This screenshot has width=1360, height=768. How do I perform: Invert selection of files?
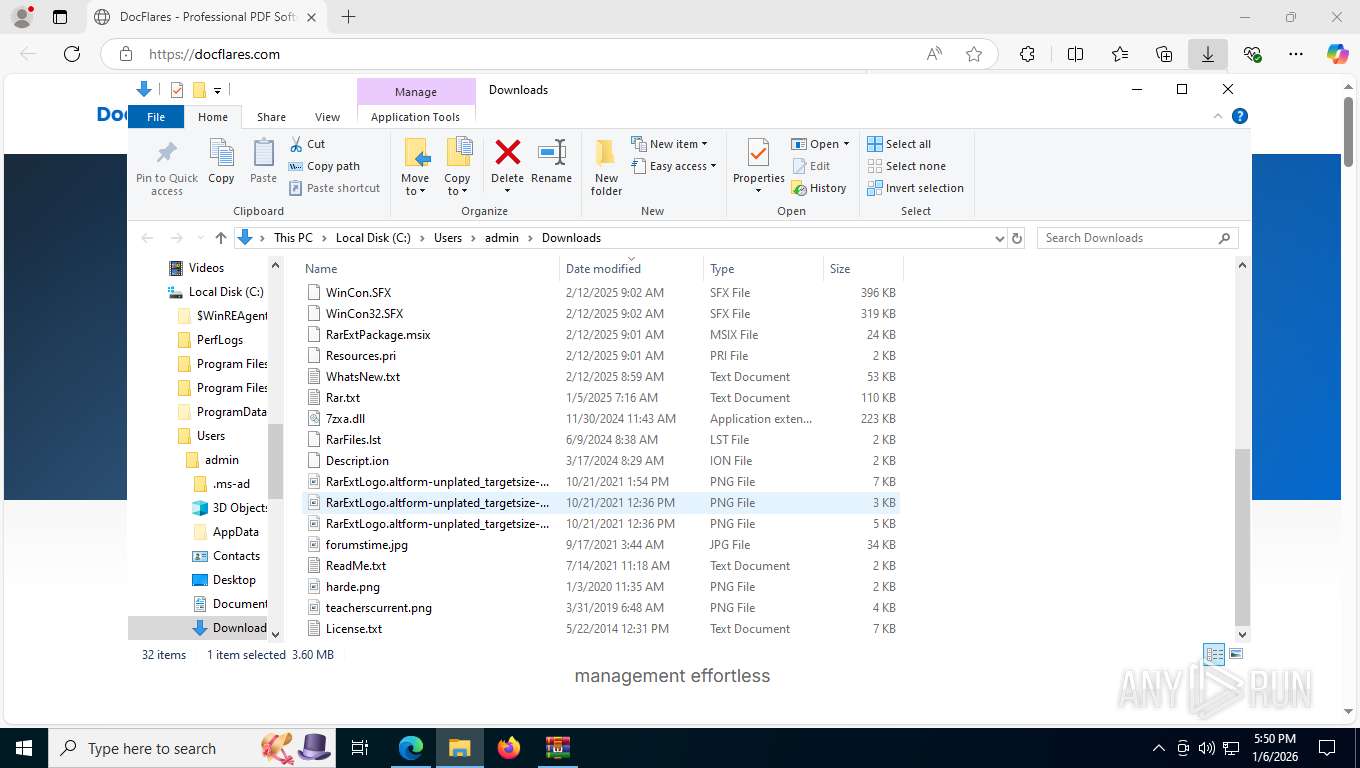pos(915,188)
